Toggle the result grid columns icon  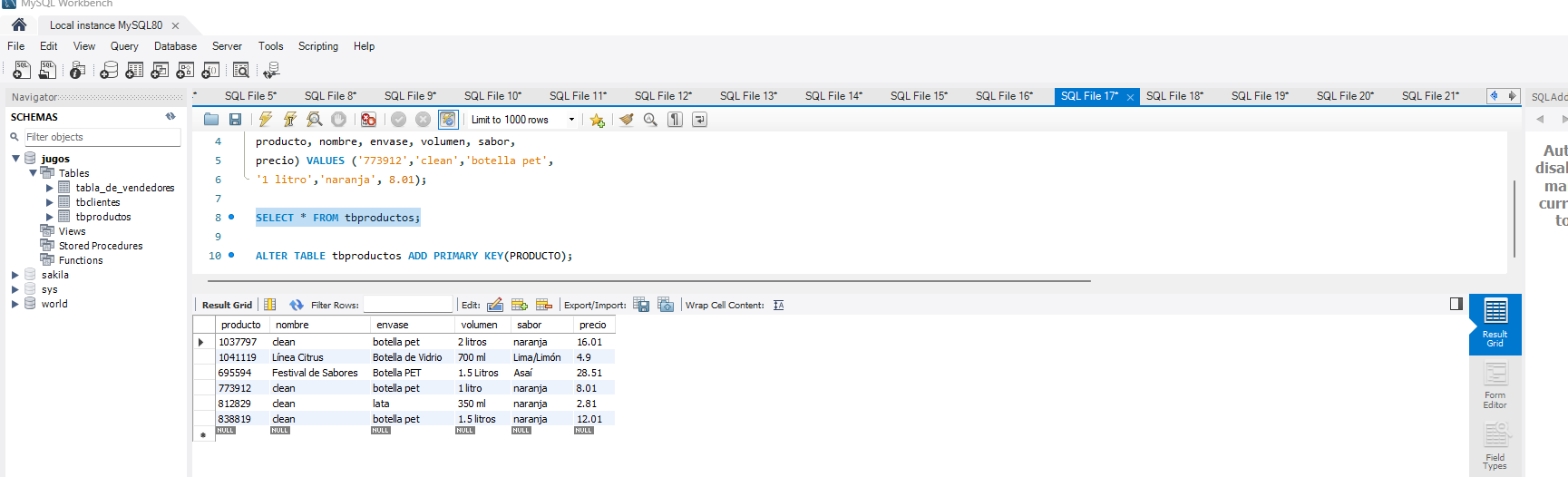[x=269, y=305]
